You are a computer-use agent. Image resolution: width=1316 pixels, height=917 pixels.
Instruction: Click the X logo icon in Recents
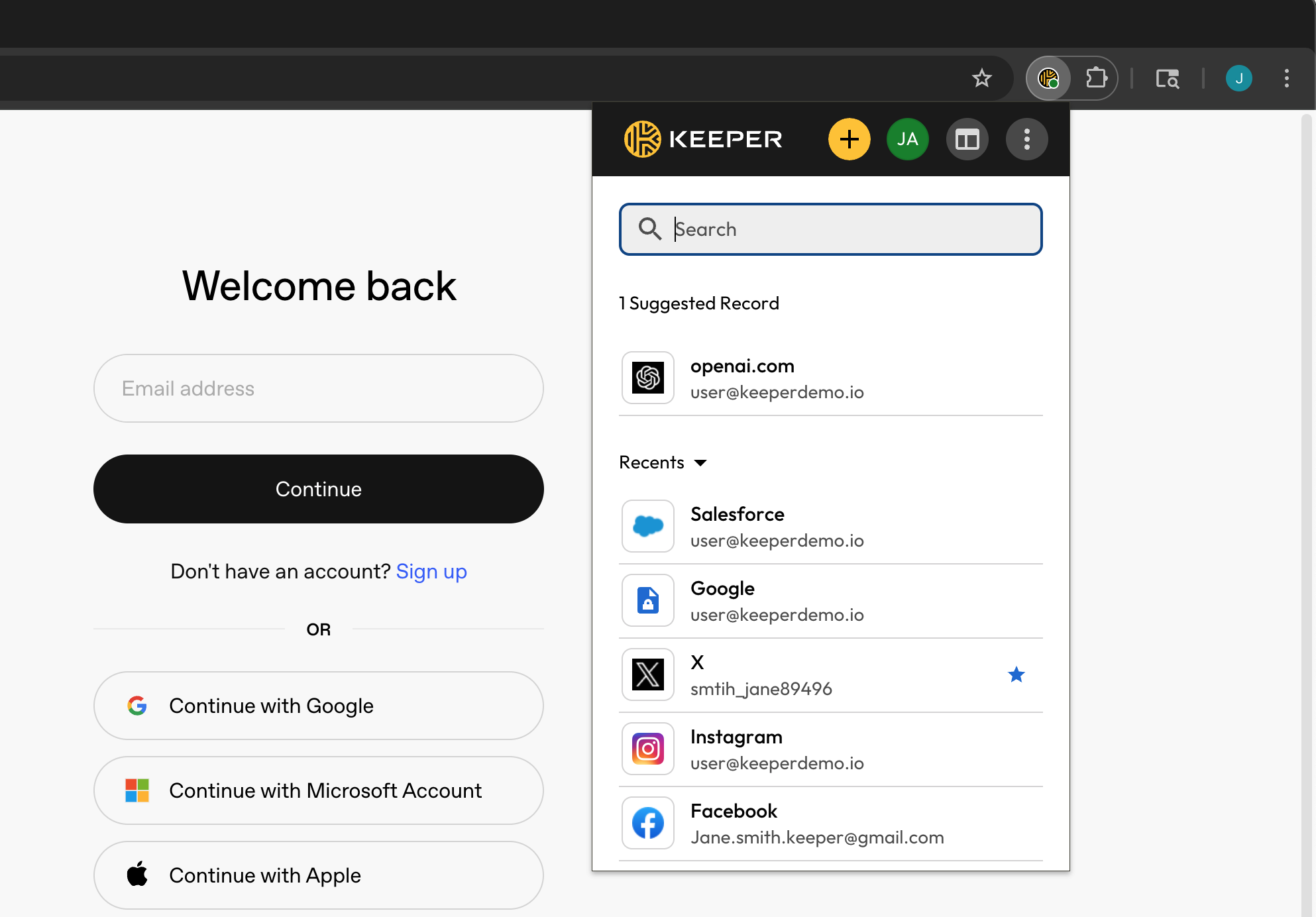click(x=648, y=674)
